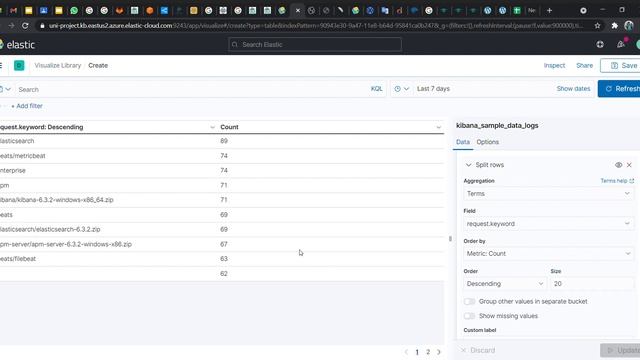640x360 pixels.
Task: Toggle the KQL query language switcher
Action: 376,89
